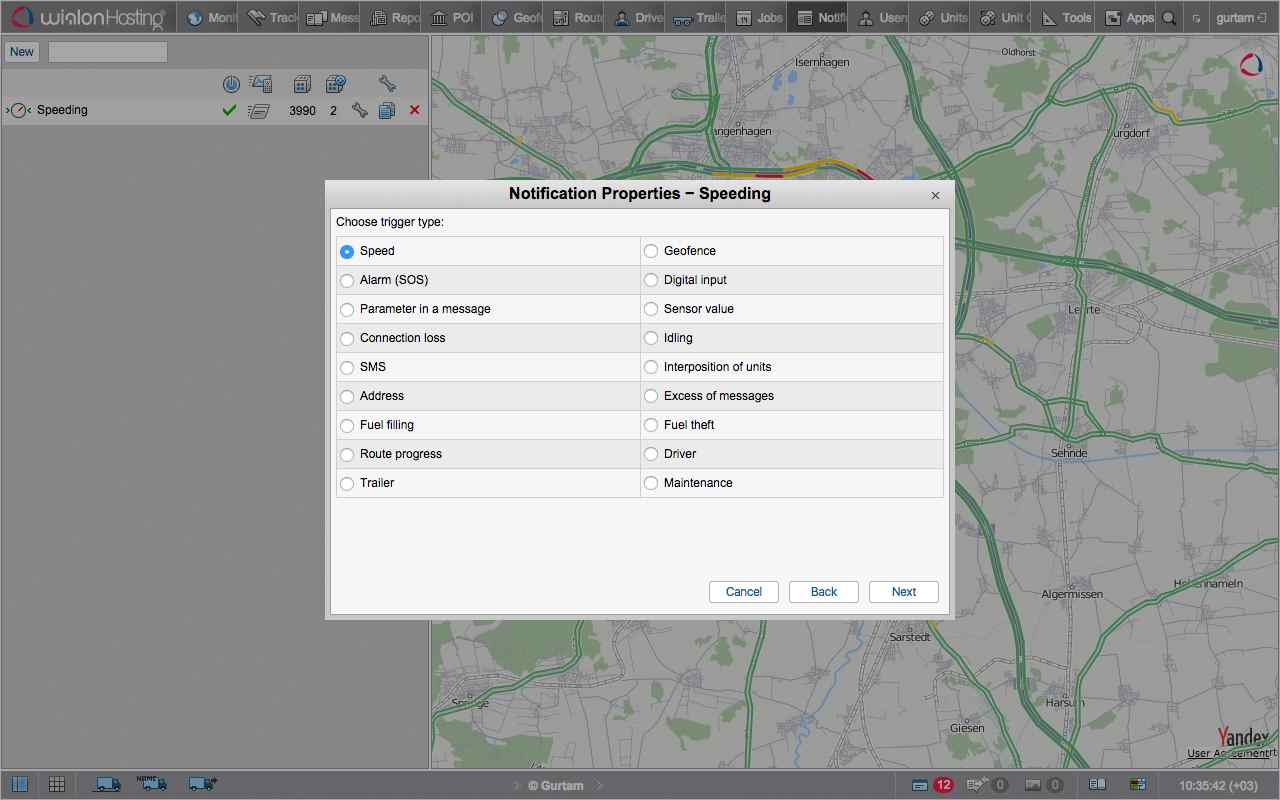Open the Jobs tab
This screenshot has width=1280, height=800.
[758, 18]
